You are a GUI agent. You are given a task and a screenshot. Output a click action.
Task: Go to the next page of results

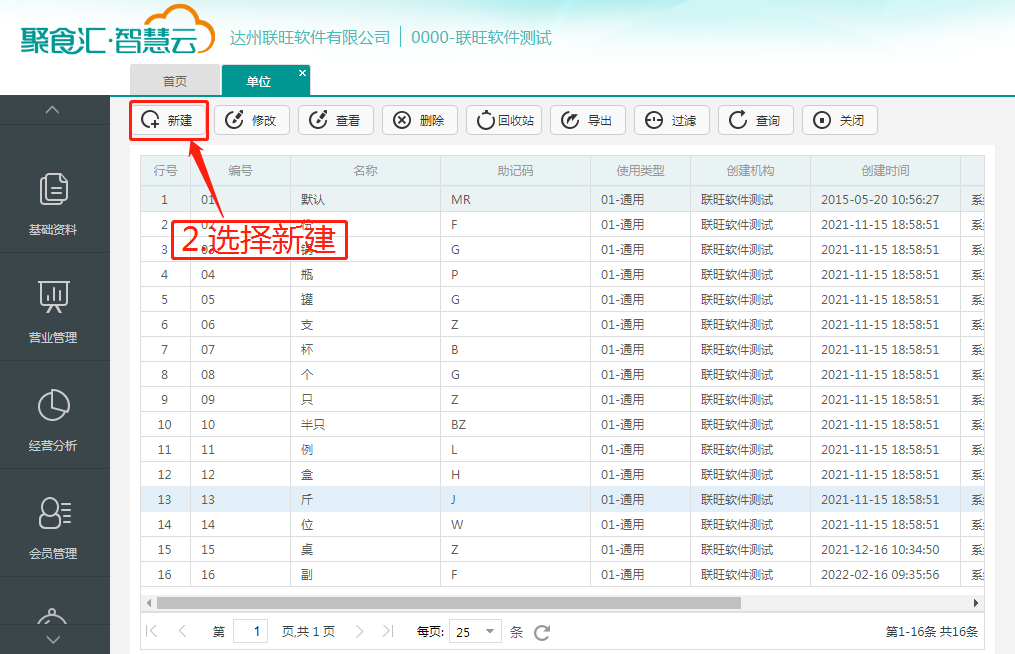coord(359,631)
